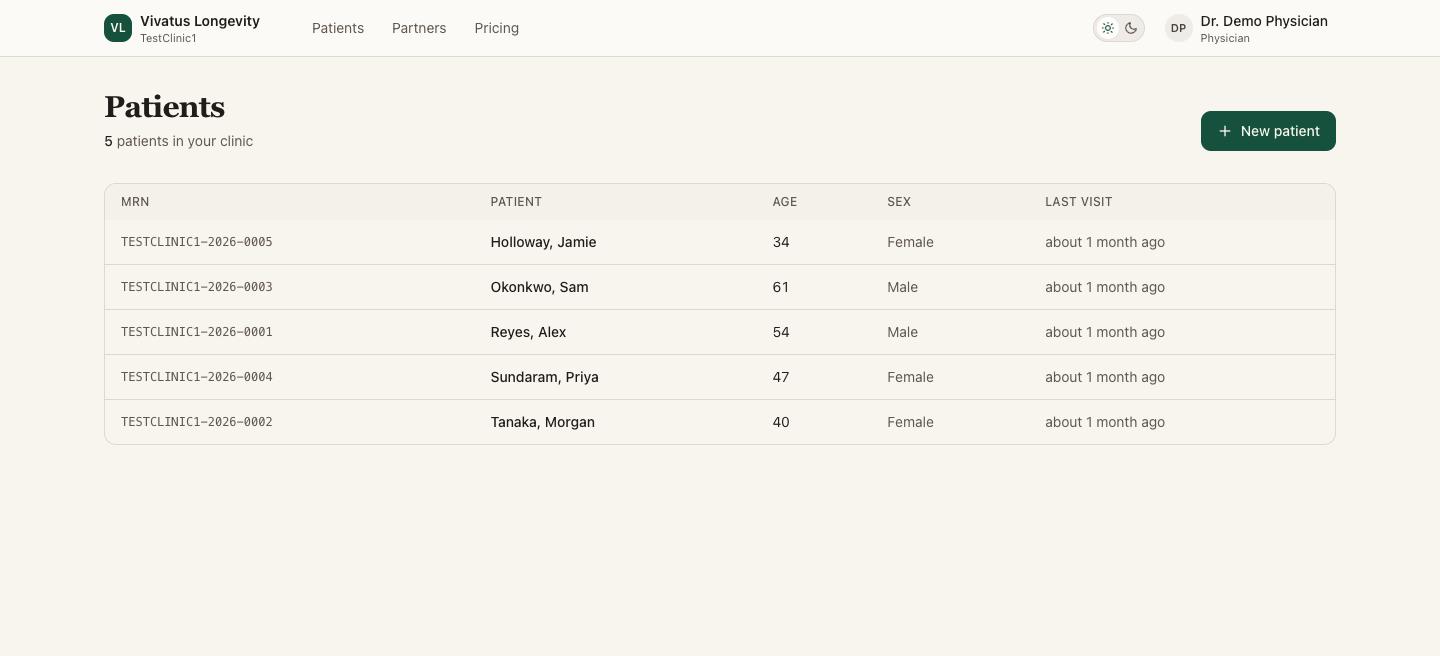Click the New patient button
This screenshot has height=656, width=1440.
point(1268,131)
